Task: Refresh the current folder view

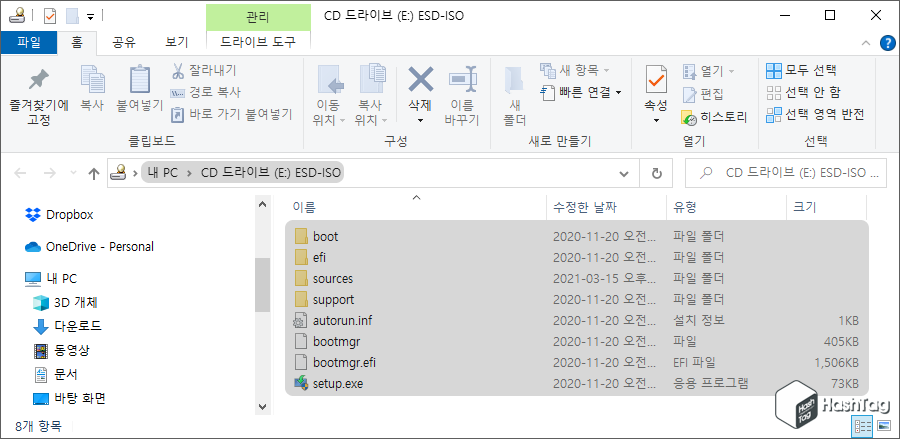Action: [658, 173]
